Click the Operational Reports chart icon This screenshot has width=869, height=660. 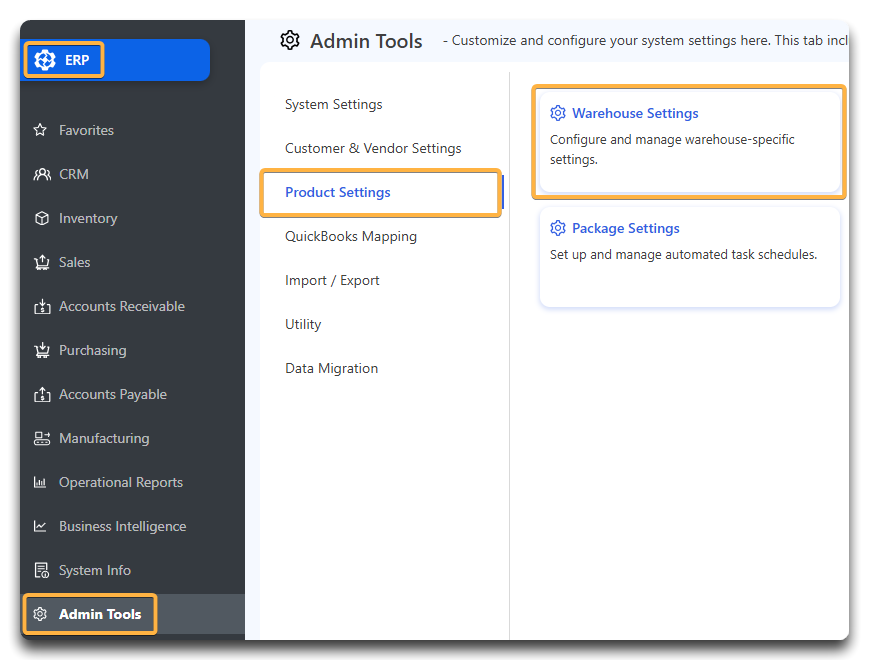[40, 482]
